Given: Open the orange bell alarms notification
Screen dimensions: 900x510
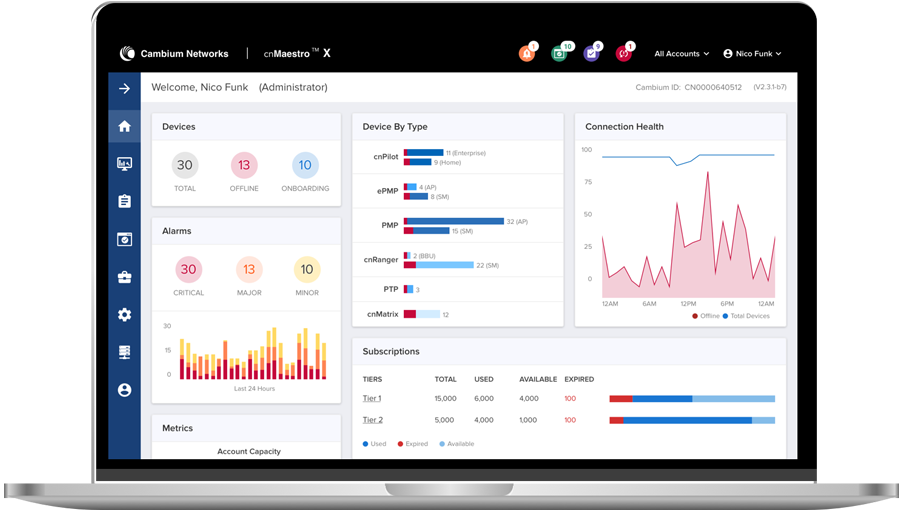Looking at the screenshot, I should coord(527,54).
